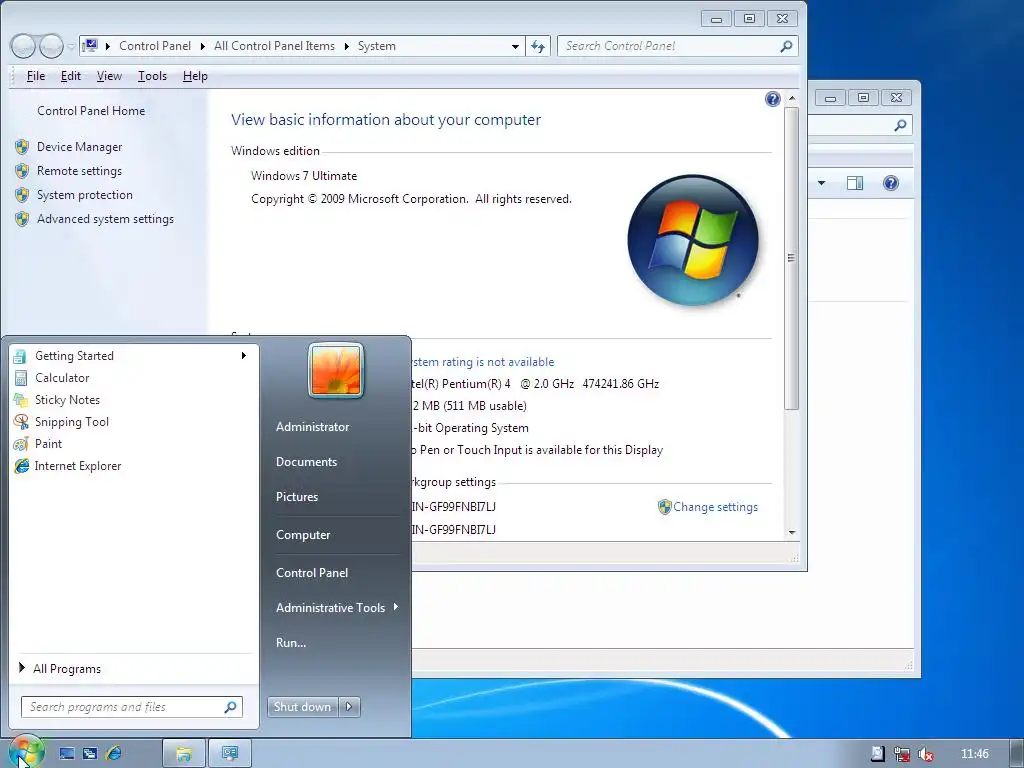Click the address bar refresh button

(x=537, y=46)
